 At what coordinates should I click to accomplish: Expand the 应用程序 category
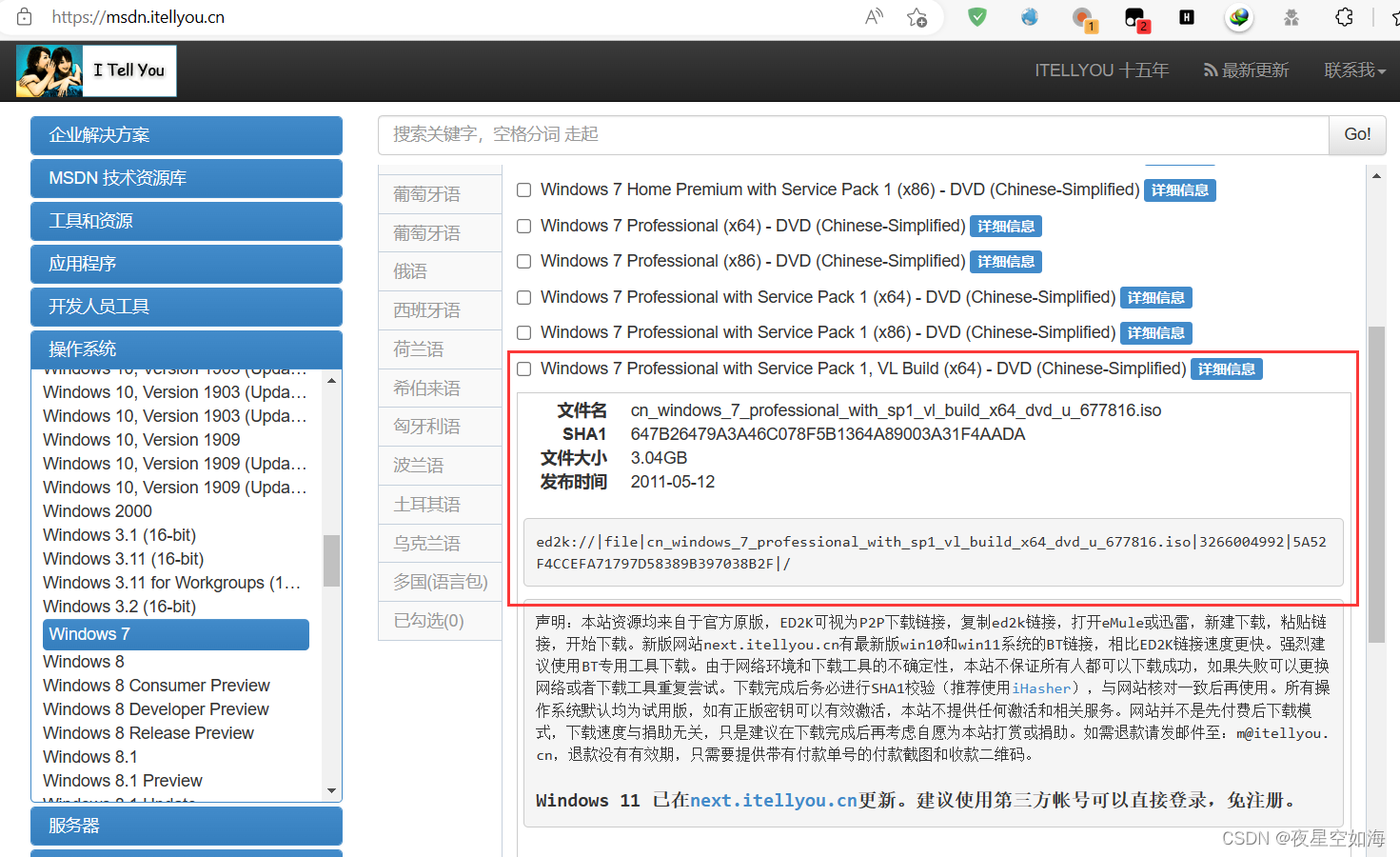pos(187,264)
